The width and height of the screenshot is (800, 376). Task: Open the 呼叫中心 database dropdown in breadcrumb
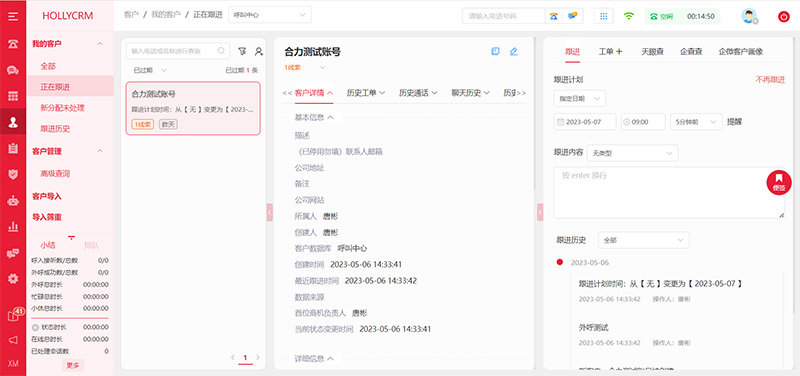tap(270, 15)
